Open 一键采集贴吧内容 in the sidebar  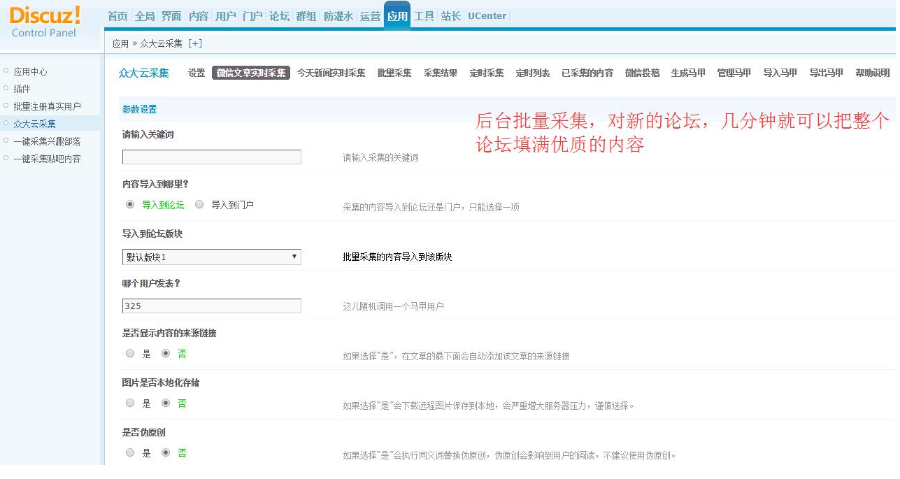[x=47, y=159]
